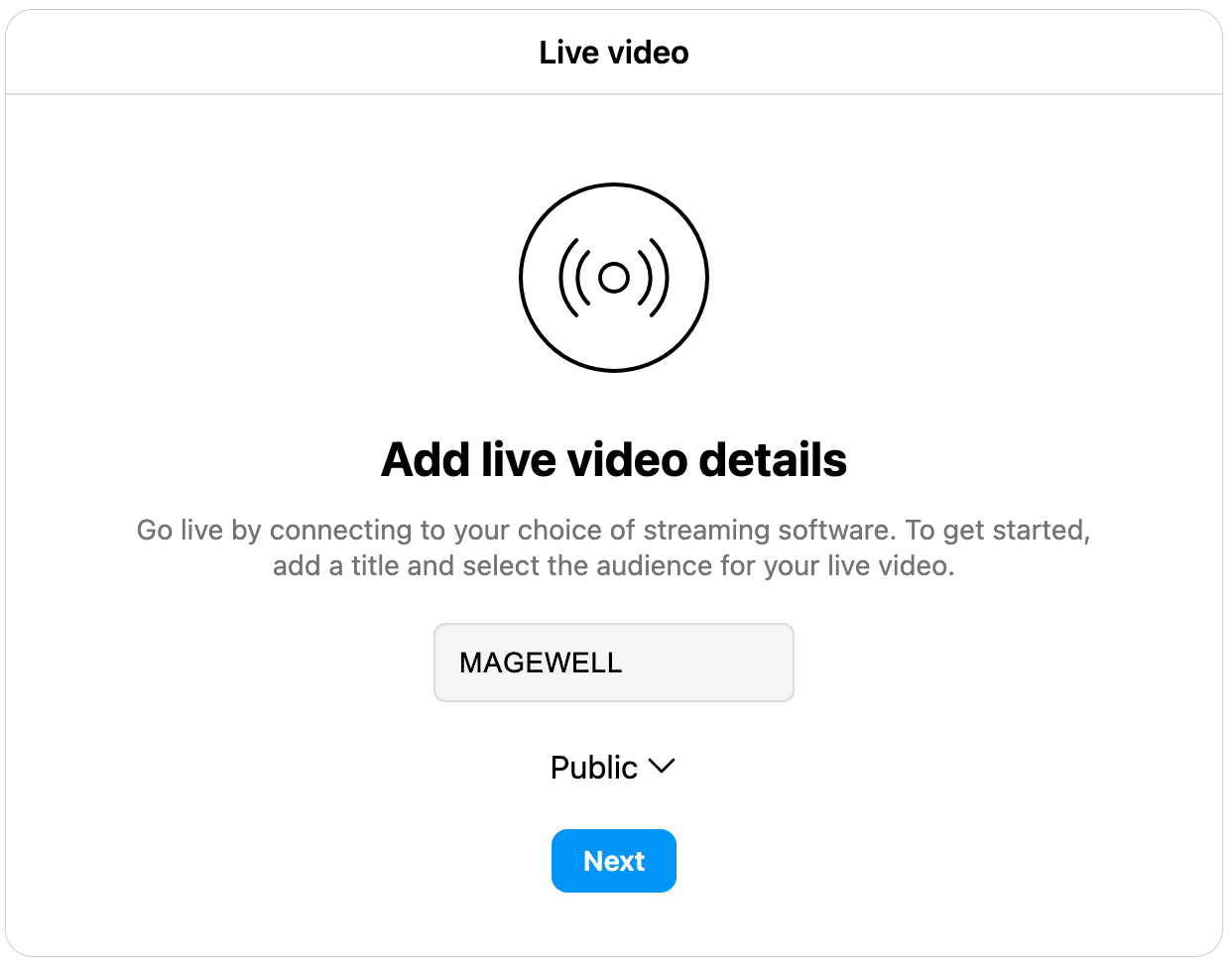Select the Public audience label text
1232x966 pixels.
(593, 768)
